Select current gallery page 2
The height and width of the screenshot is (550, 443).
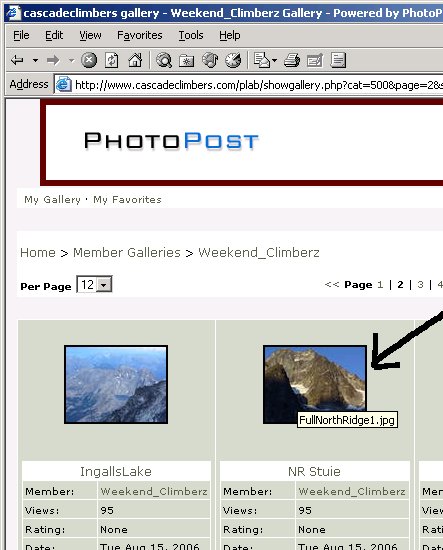click(400, 284)
